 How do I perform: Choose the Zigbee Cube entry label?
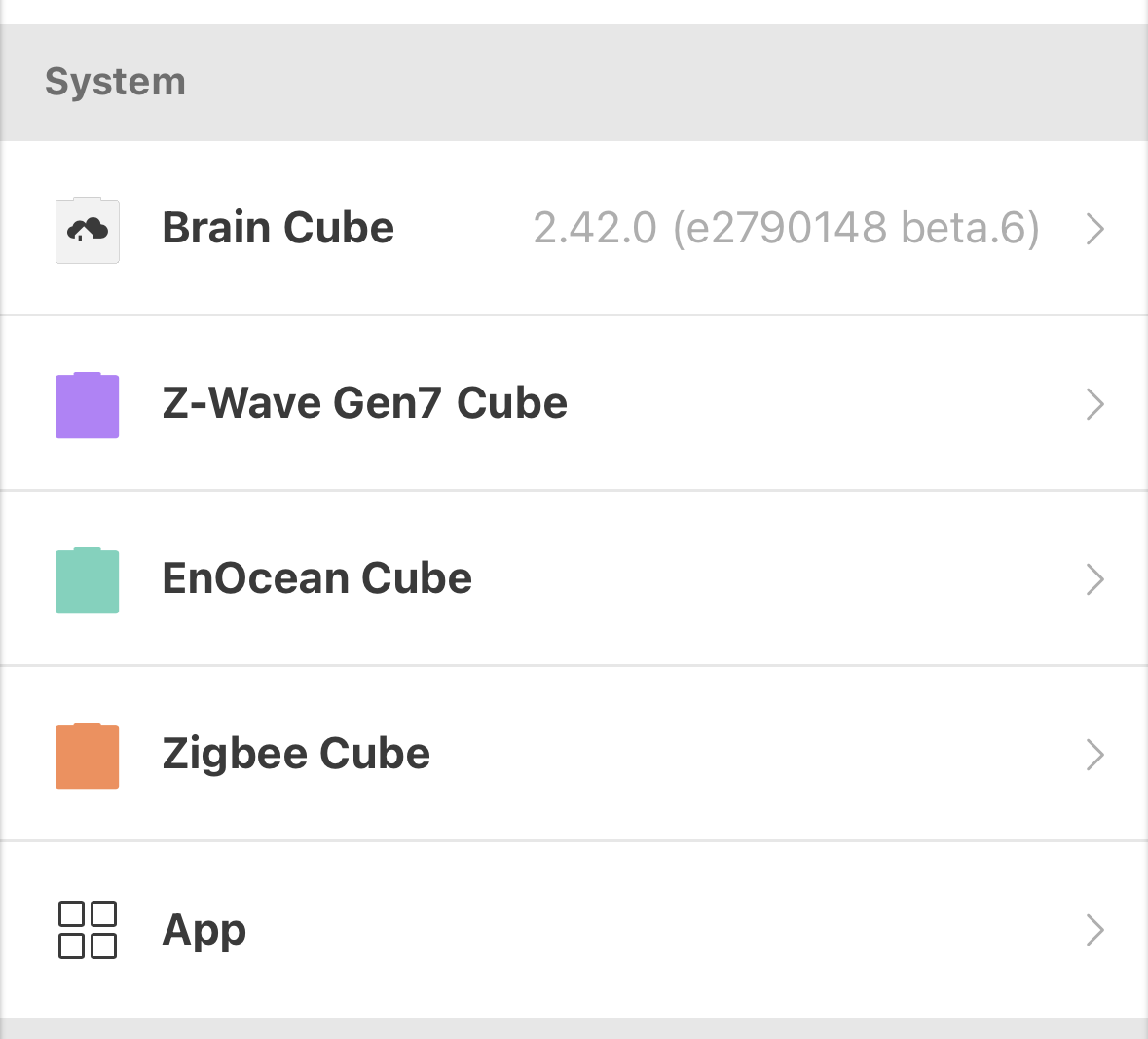click(296, 754)
